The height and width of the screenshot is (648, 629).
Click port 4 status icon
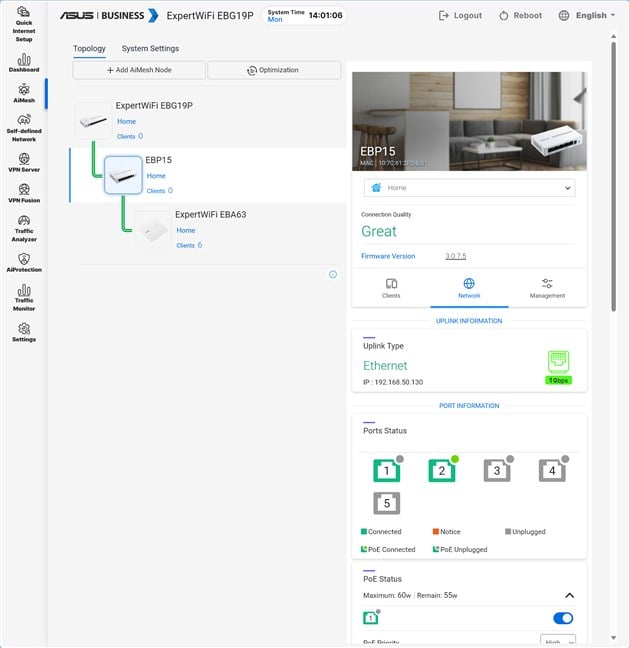point(553,469)
